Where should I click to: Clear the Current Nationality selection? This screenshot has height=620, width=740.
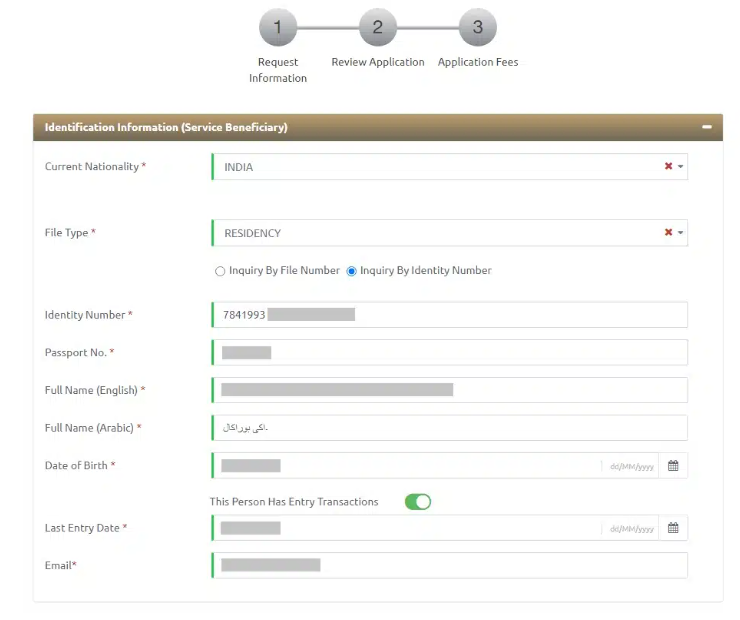(x=668, y=167)
